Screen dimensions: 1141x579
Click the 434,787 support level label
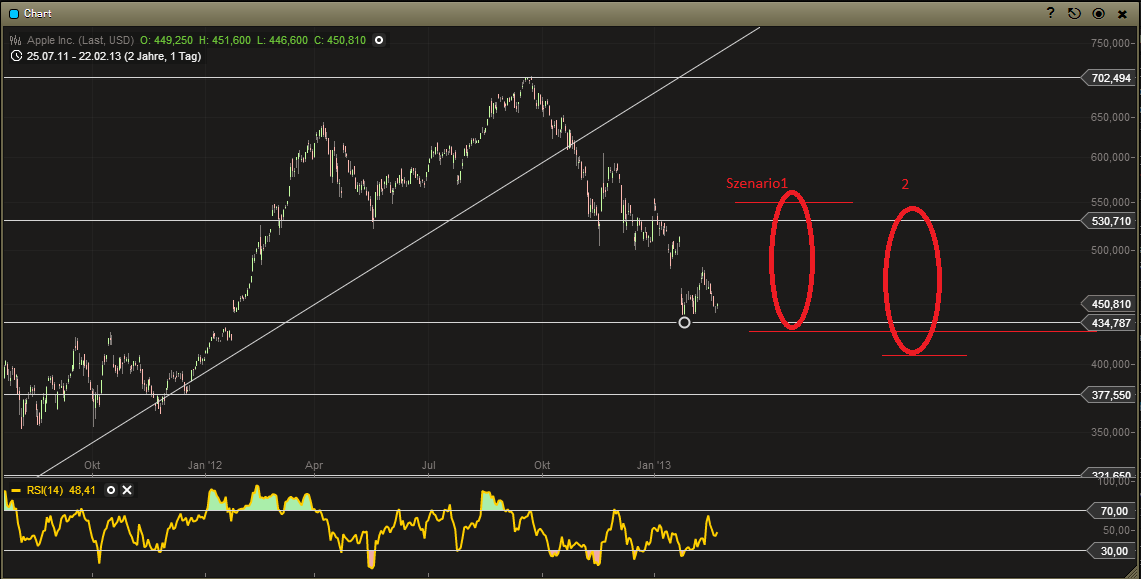pos(1109,323)
